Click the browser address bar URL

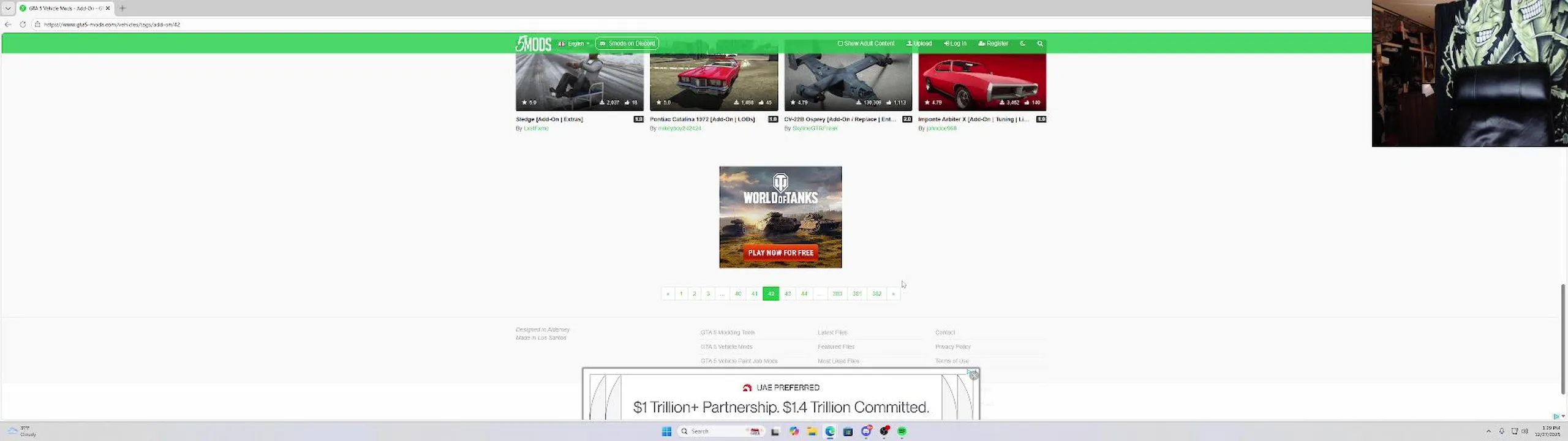(112, 24)
